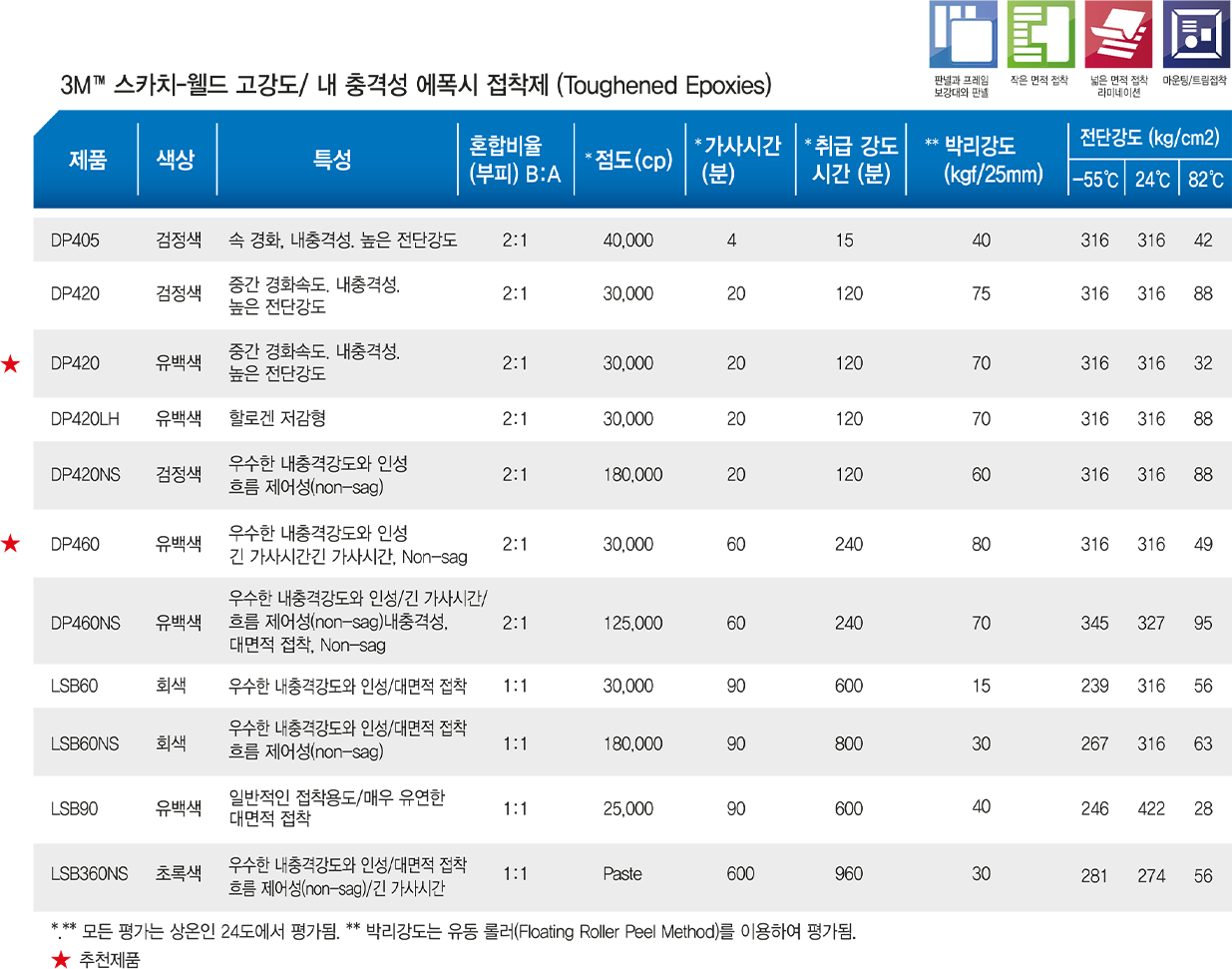Viewport: 1232px width, 969px height.
Task: Click the Paste viscosity cell
Action: click(622, 874)
